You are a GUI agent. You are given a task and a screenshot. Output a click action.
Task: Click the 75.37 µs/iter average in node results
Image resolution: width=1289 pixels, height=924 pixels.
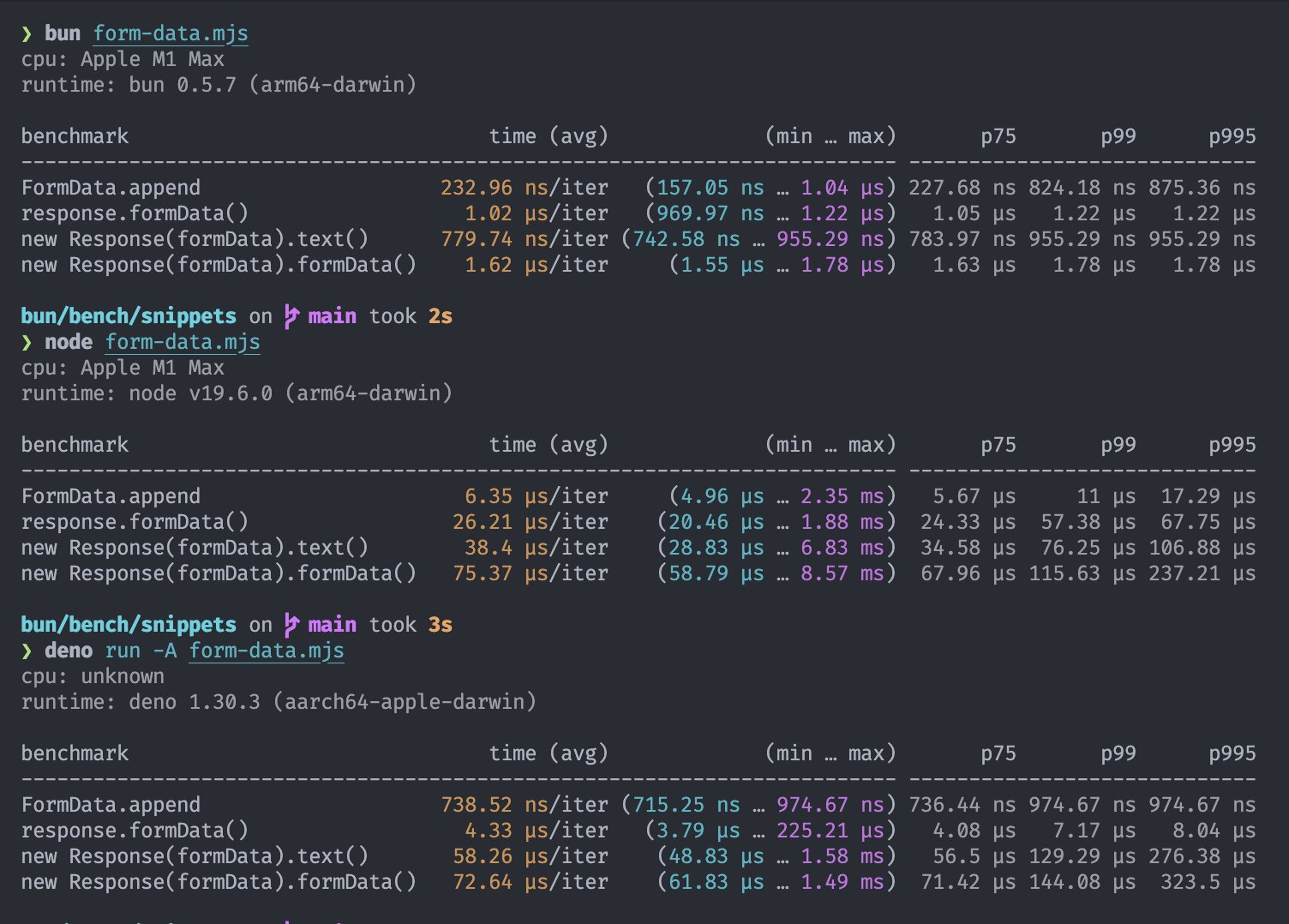coord(530,573)
